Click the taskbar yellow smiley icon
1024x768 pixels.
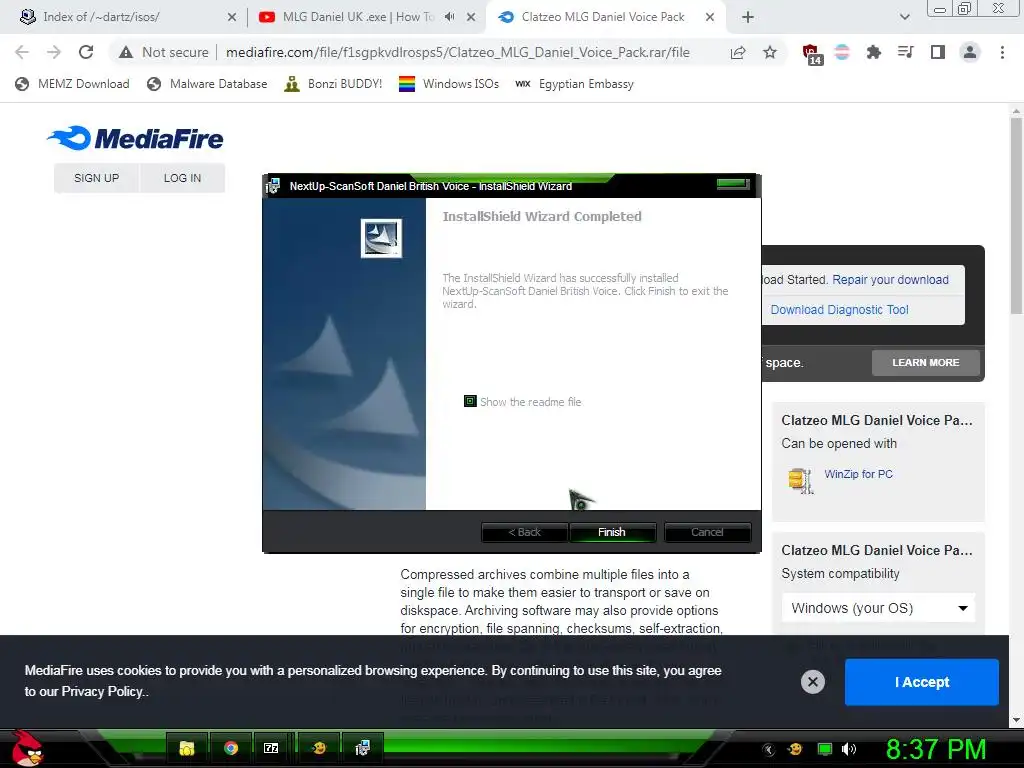click(x=319, y=748)
